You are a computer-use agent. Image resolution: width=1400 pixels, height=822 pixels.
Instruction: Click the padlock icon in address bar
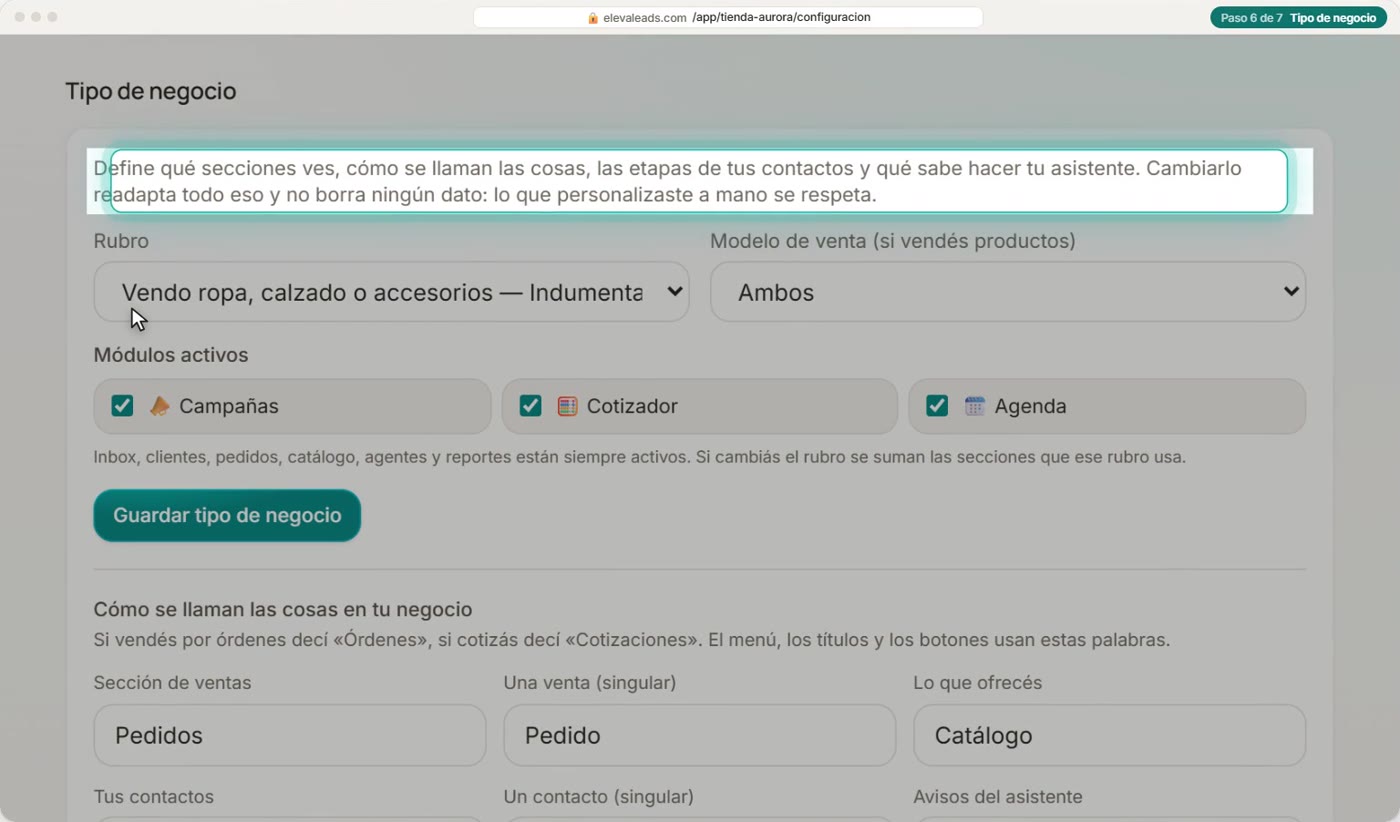593,18
